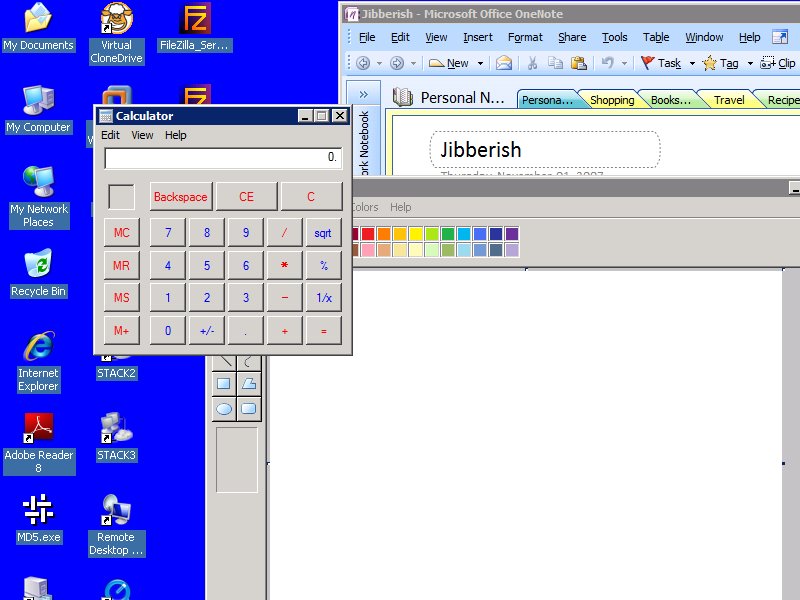Image resolution: width=800 pixels, height=600 pixels.
Task: Click the Forward arrow icon in OneNote
Action: click(x=396, y=63)
